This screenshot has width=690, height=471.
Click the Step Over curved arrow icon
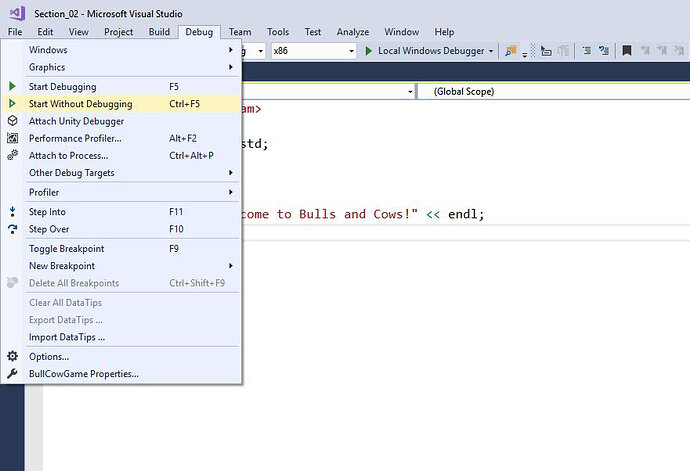pyautogui.click(x=12, y=229)
